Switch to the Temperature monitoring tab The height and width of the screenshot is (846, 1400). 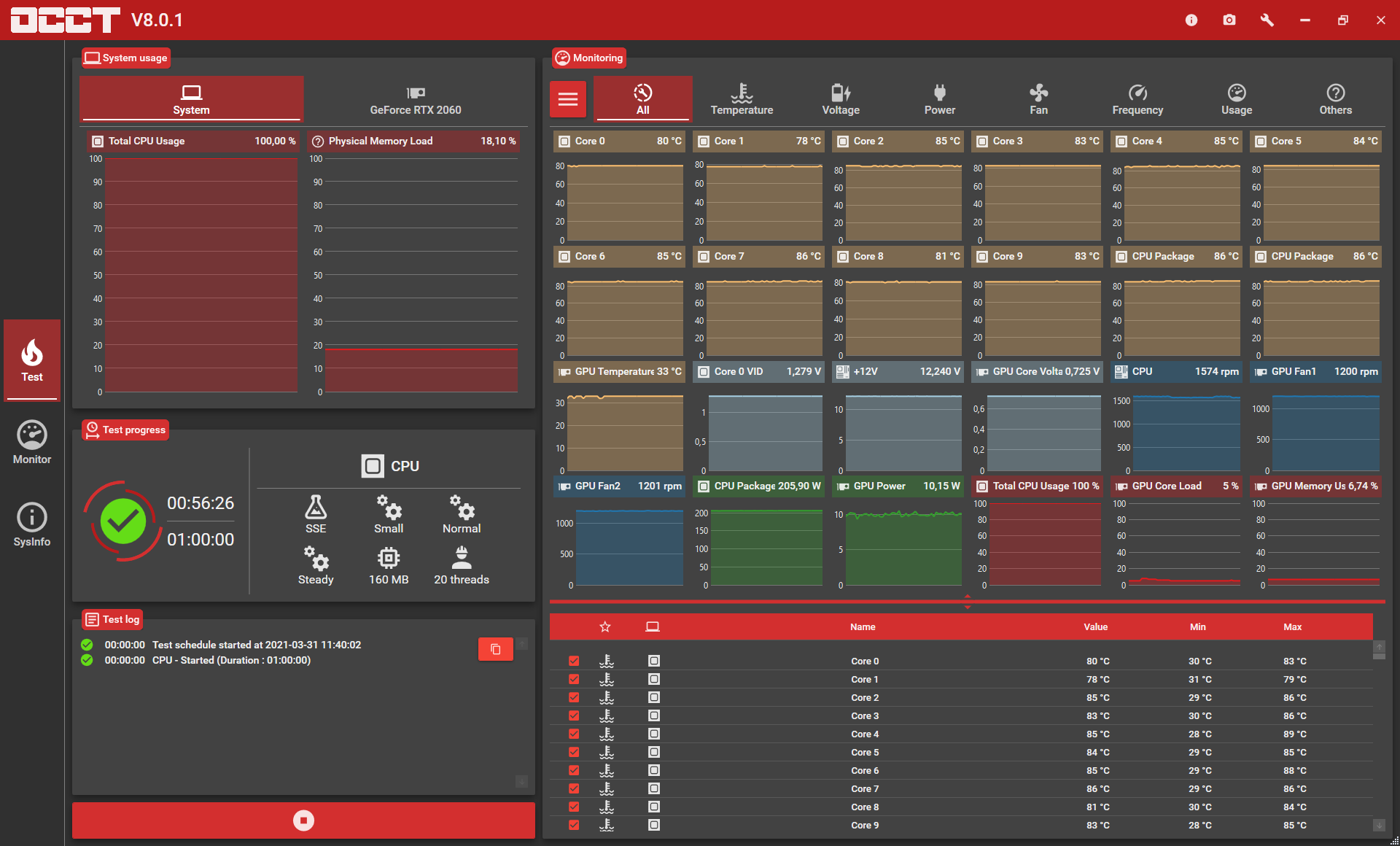pyautogui.click(x=742, y=99)
